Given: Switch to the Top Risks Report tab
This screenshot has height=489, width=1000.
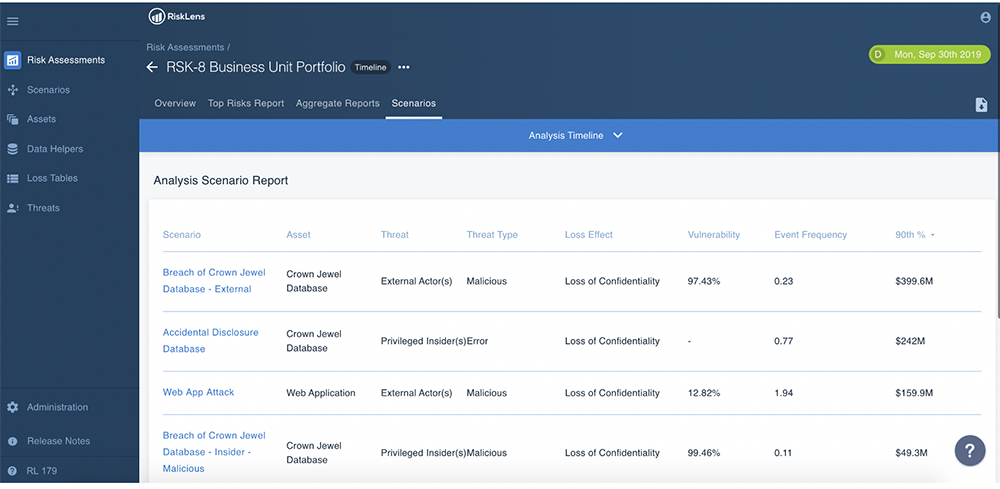Looking at the screenshot, I should coord(246,103).
